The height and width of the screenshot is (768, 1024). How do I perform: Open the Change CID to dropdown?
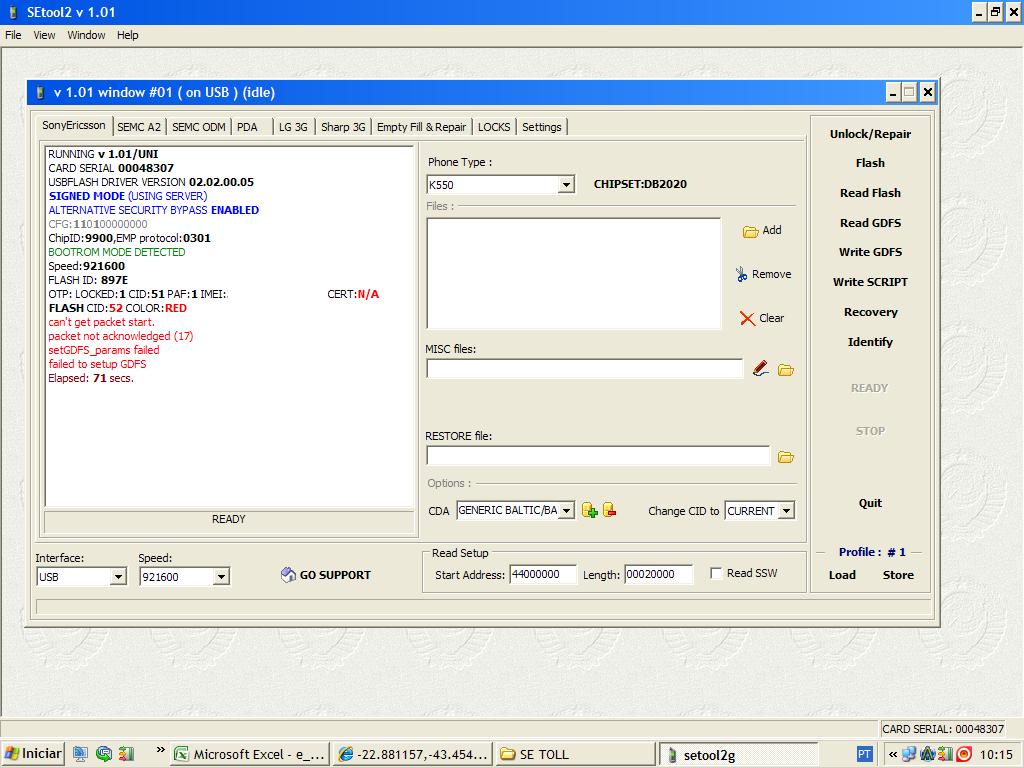click(x=786, y=511)
